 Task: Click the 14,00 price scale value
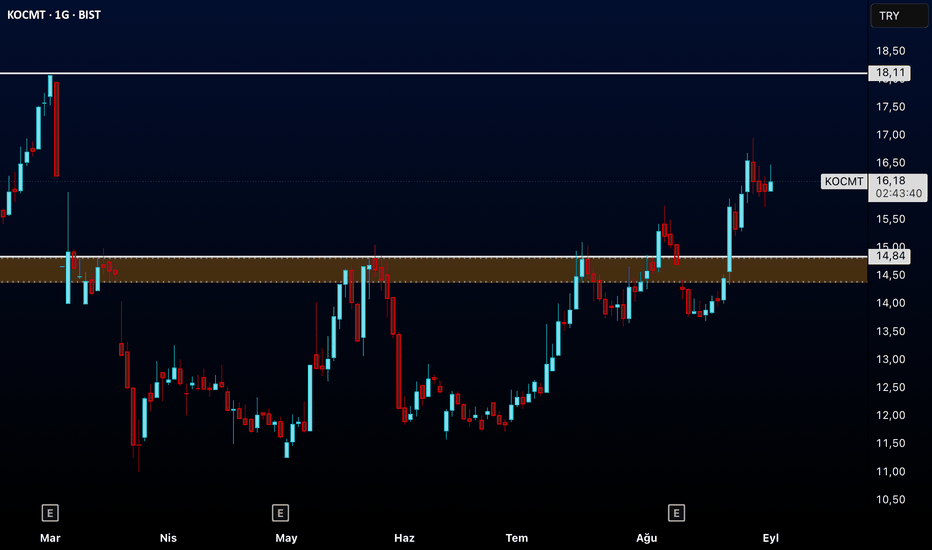pyautogui.click(x=890, y=303)
